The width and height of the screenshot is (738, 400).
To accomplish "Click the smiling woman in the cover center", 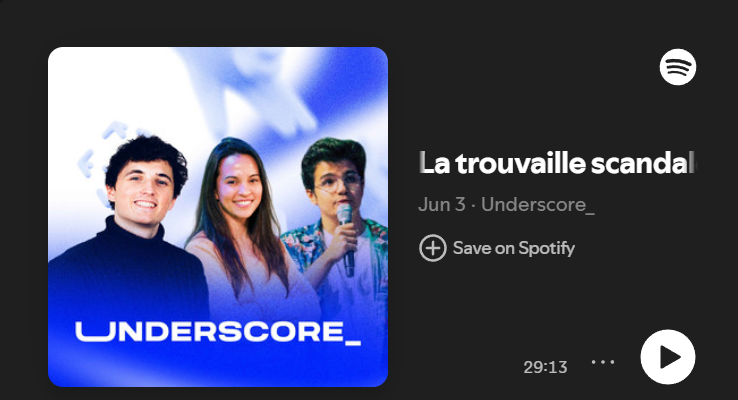I will pyautogui.click(x=240, y=221).
